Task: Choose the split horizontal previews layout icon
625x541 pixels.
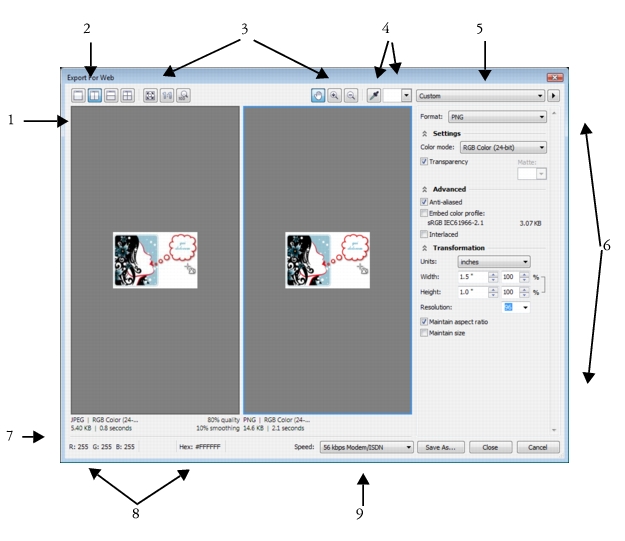Action: coord(112,95)
